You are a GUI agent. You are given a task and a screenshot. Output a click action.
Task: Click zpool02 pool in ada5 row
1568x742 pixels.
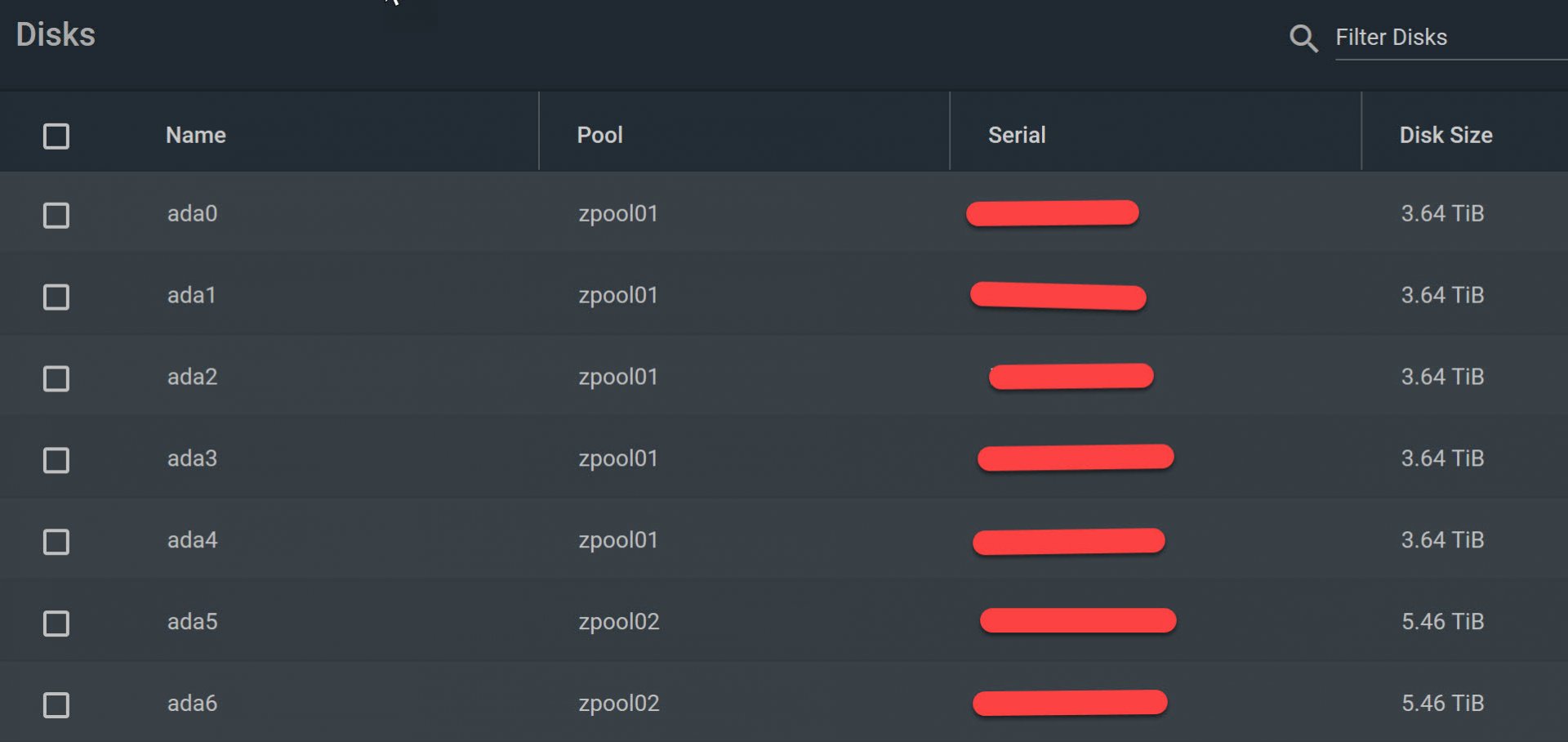[618, 622]
